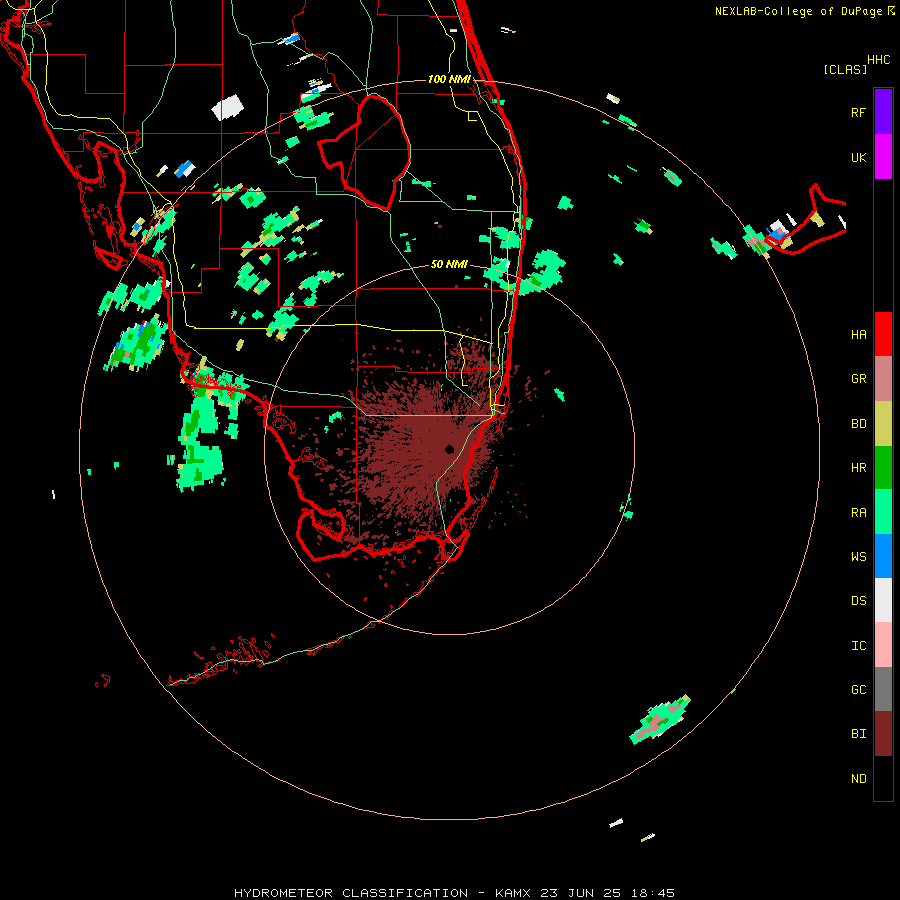Click the DS legend label
Viewport: 900px width, 900px height.
(x=858, y=601)
